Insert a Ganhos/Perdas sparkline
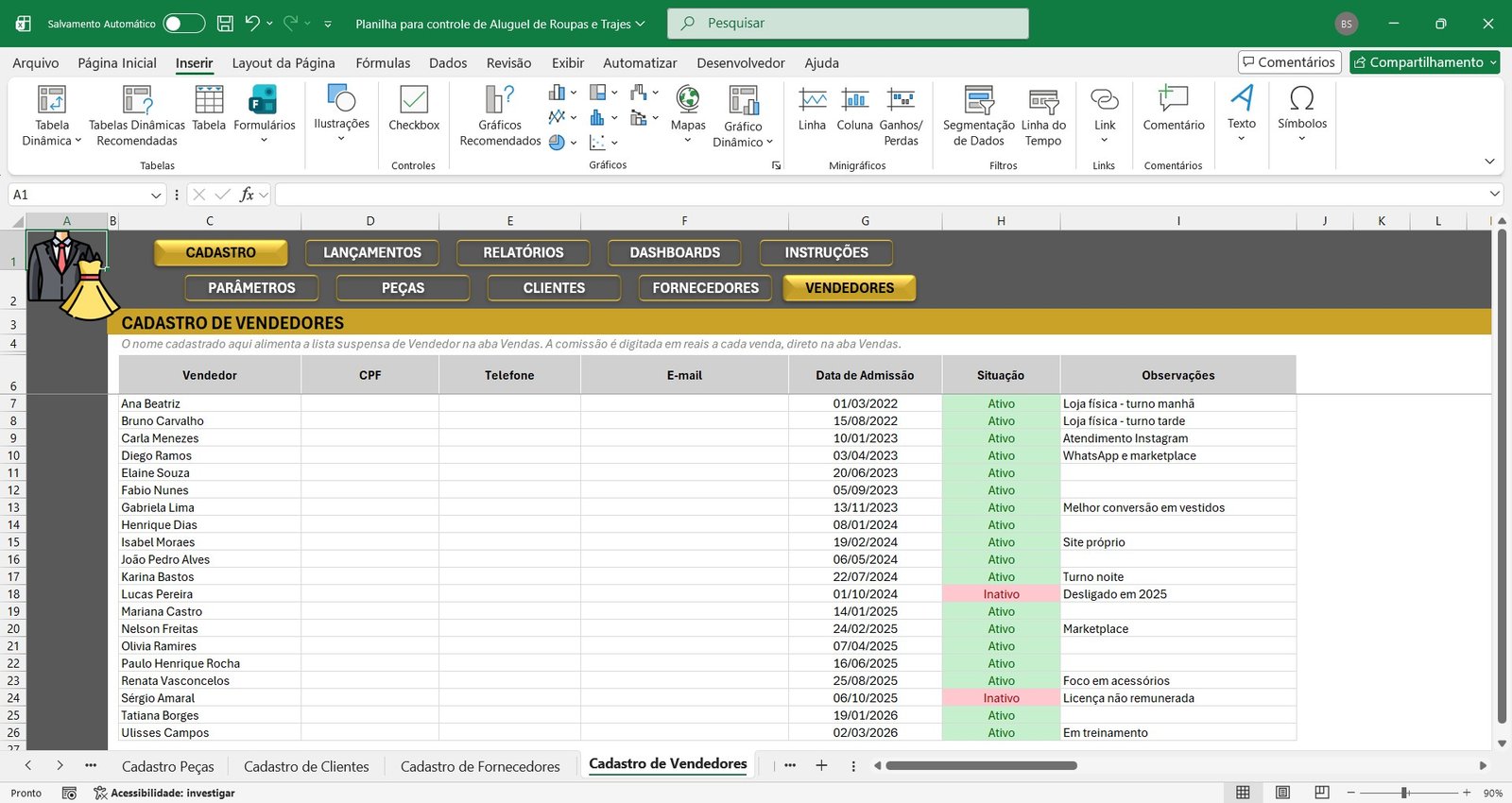The width and height of the screenshot is (1512, 803). click(901, 115)
